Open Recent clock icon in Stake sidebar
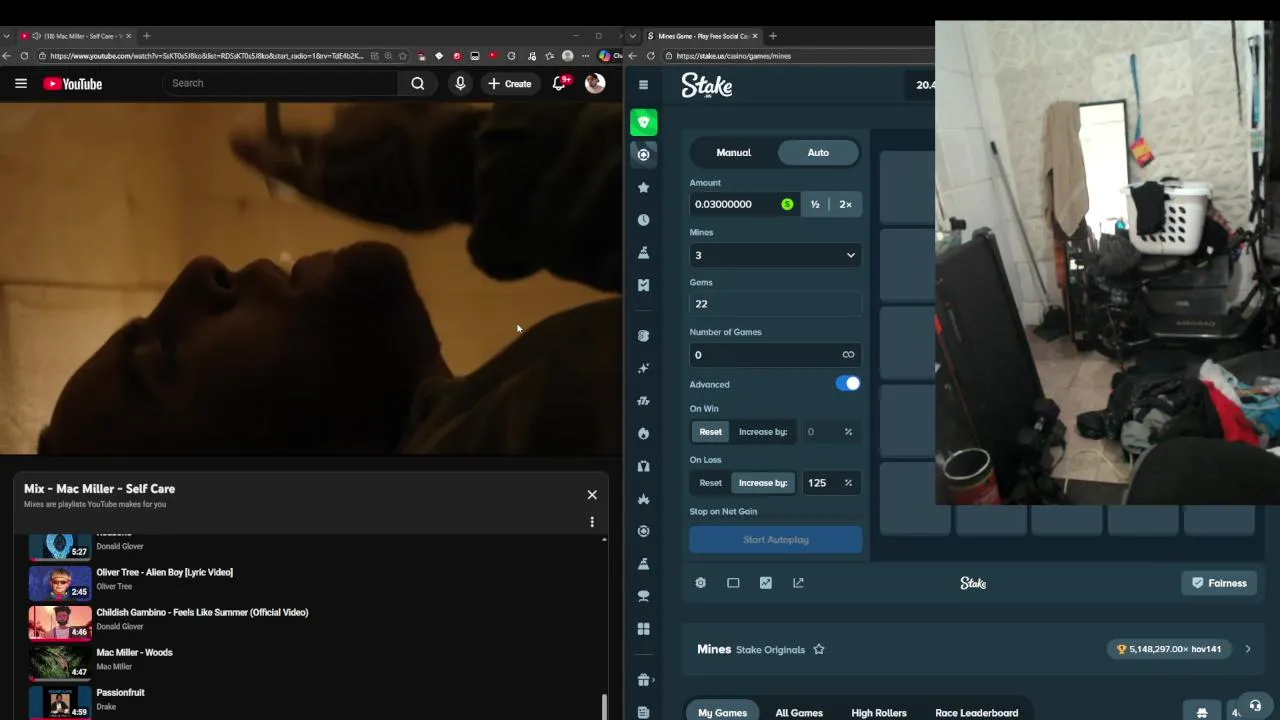 [x=644, y=220]
